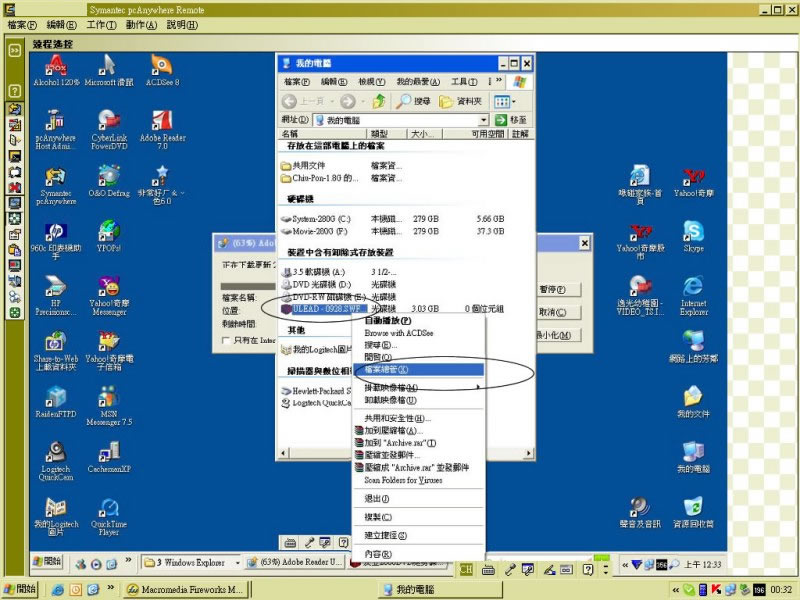Viewport: 800px width, 600px height.
Task: Select the 網路上的芳鄰 desktop icon
Action: point(693,346)
